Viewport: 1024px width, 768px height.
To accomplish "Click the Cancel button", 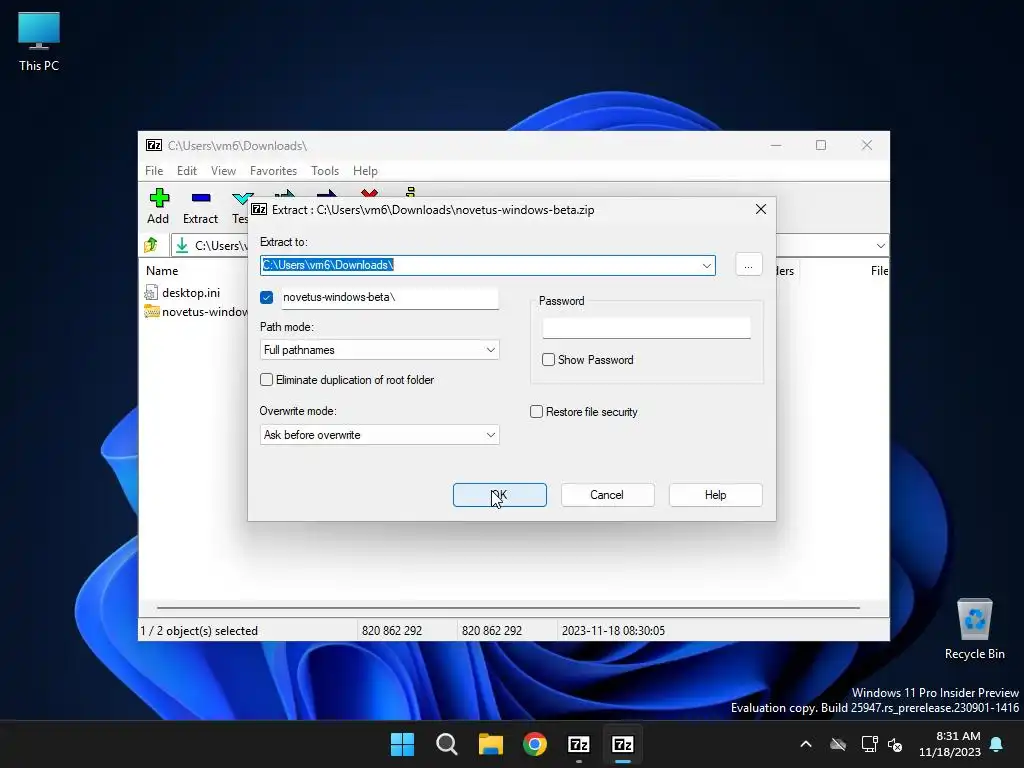I will tap(607, 495).
